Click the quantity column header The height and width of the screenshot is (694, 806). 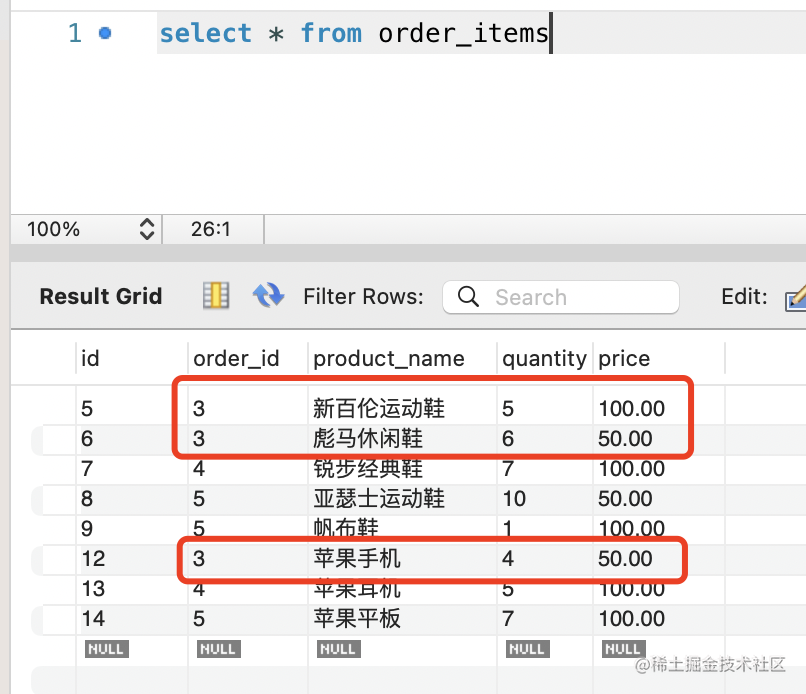544,358
